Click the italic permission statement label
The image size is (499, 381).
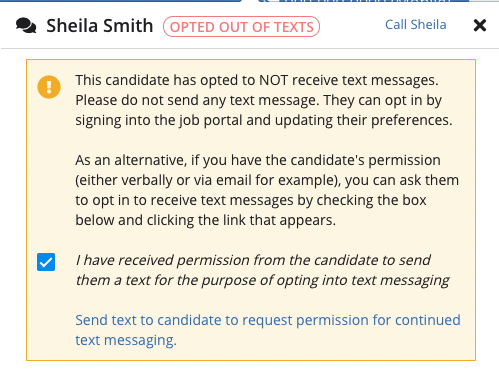(262, 270)
